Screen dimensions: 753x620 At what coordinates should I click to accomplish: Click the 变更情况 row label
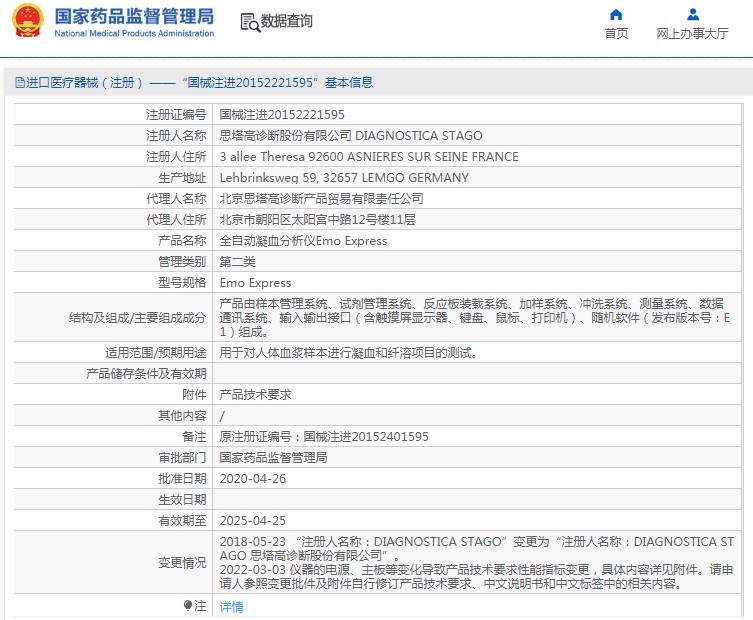[x=182, y=563]
